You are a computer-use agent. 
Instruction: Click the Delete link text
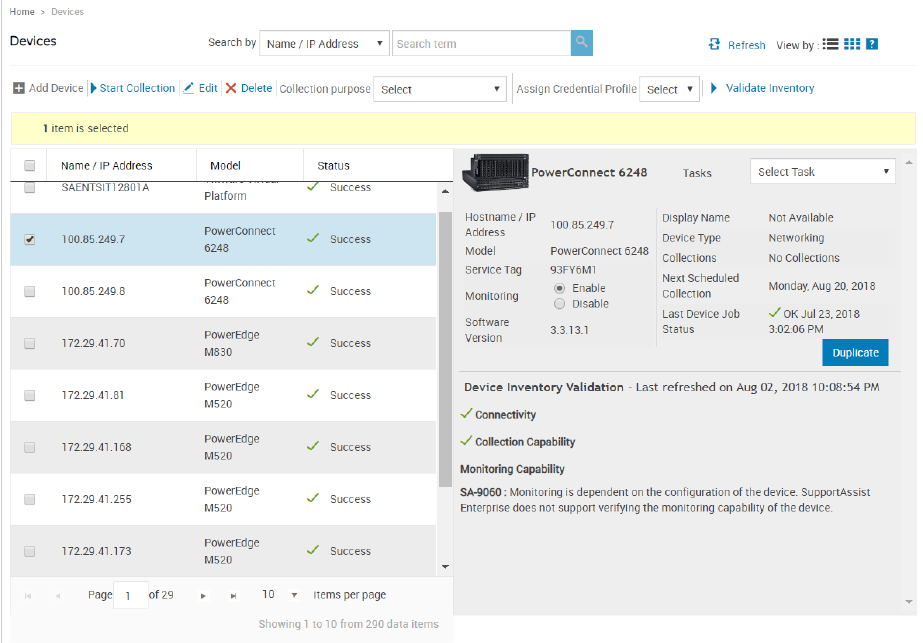point(257,88)
